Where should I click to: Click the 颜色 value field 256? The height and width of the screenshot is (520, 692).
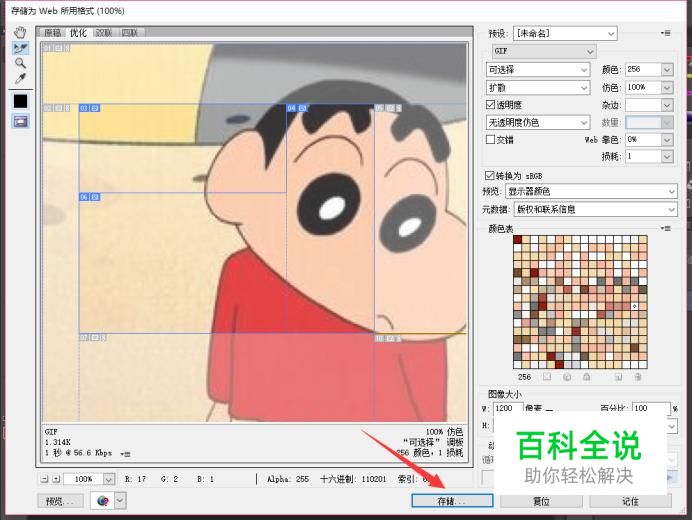click(x=643, y=69)
